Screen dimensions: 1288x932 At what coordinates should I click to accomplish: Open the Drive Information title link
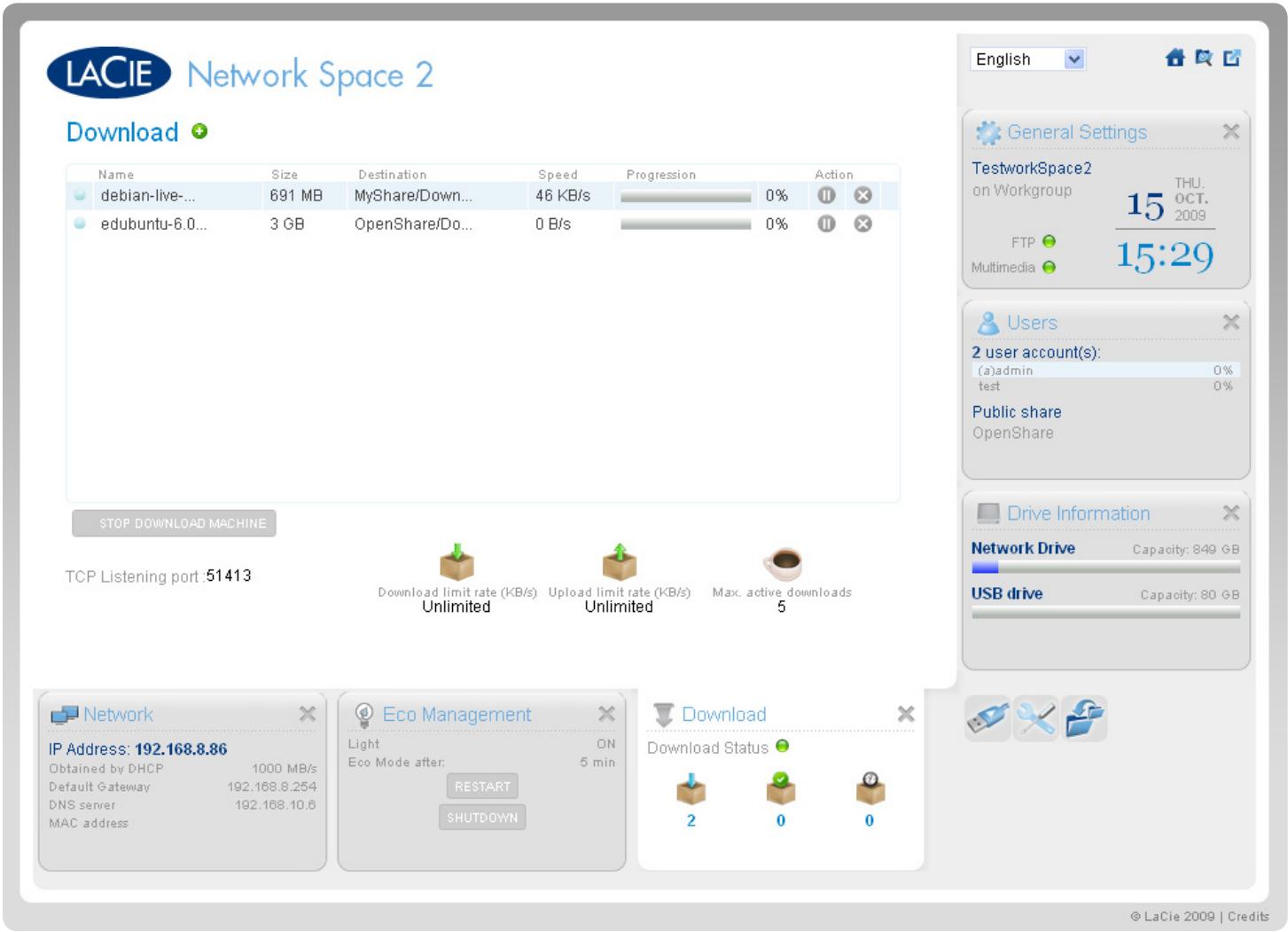[1079, 513]
